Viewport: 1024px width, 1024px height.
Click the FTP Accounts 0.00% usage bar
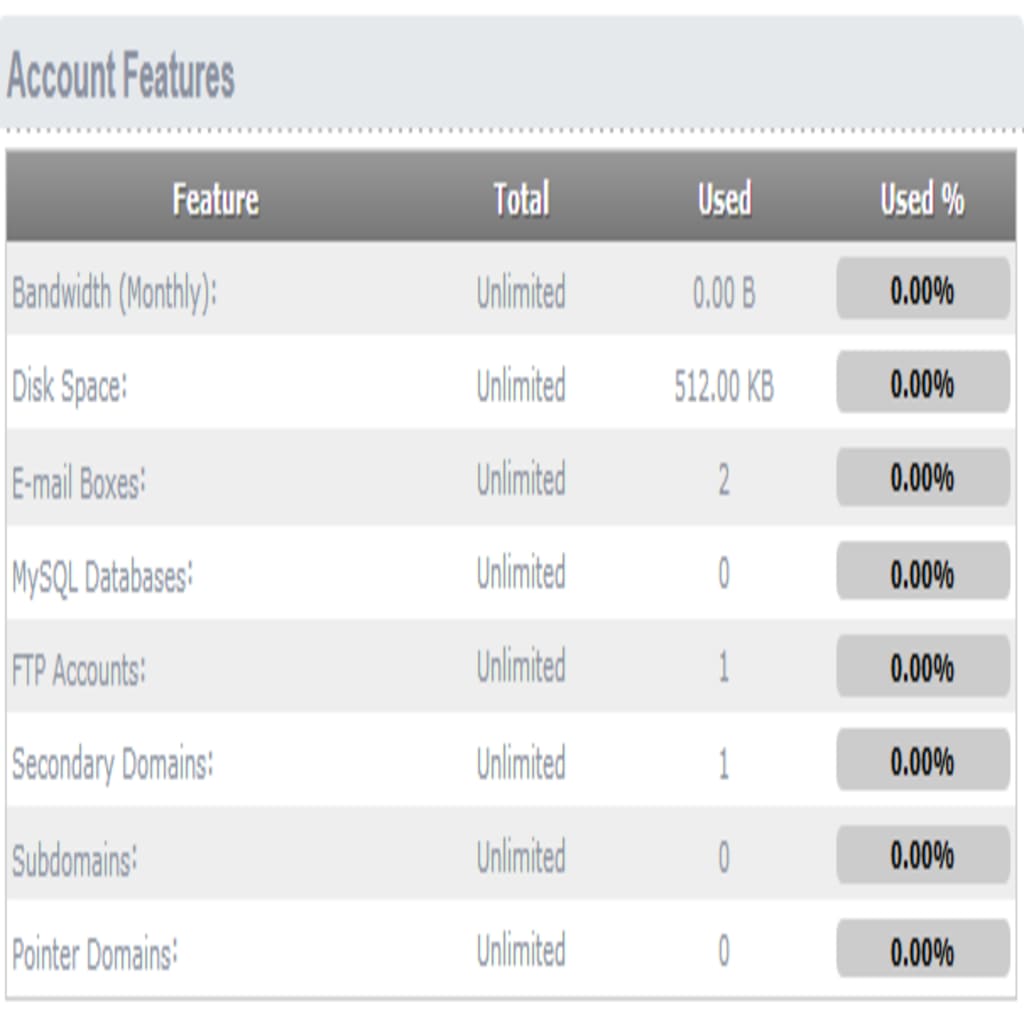coord(923,665)
